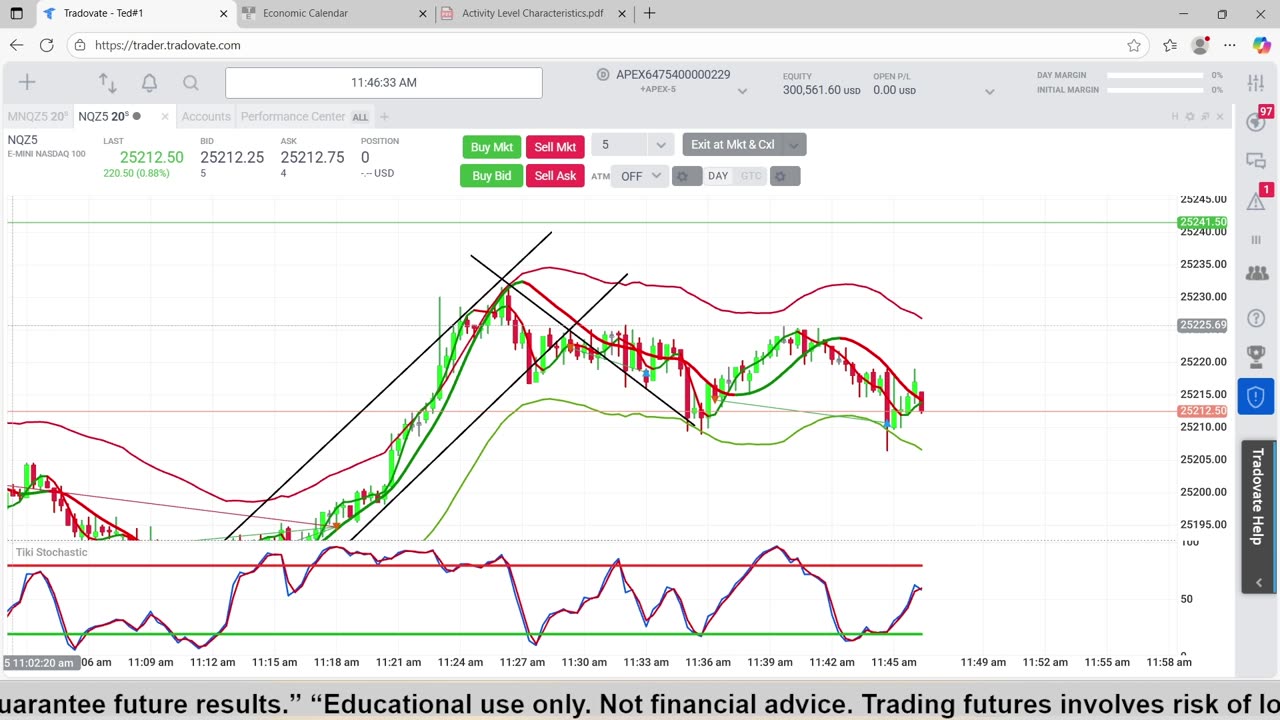Click the chart panel H icon

[1175, 117]
